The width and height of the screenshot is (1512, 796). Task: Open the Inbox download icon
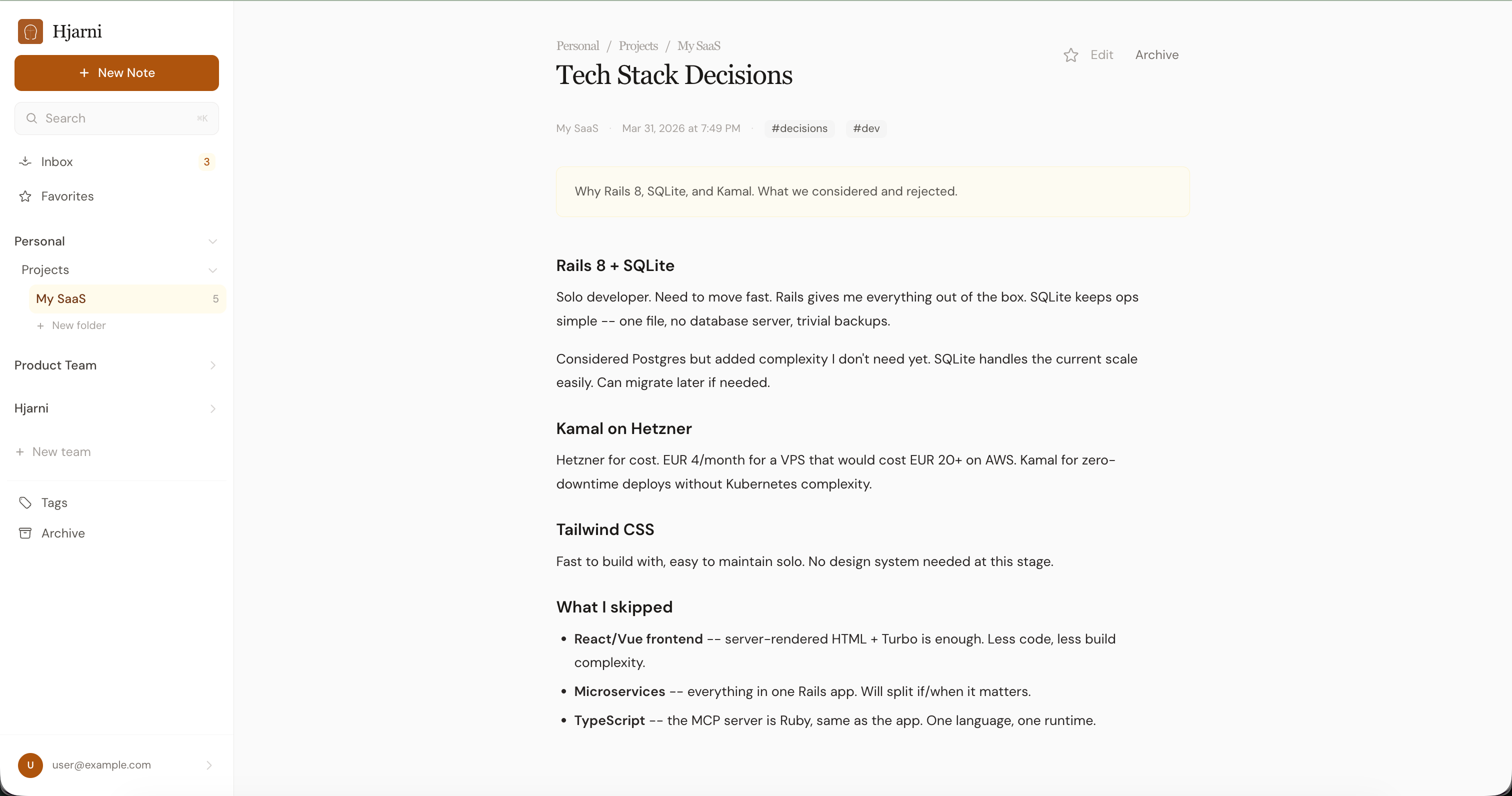(x=25, y=161)
